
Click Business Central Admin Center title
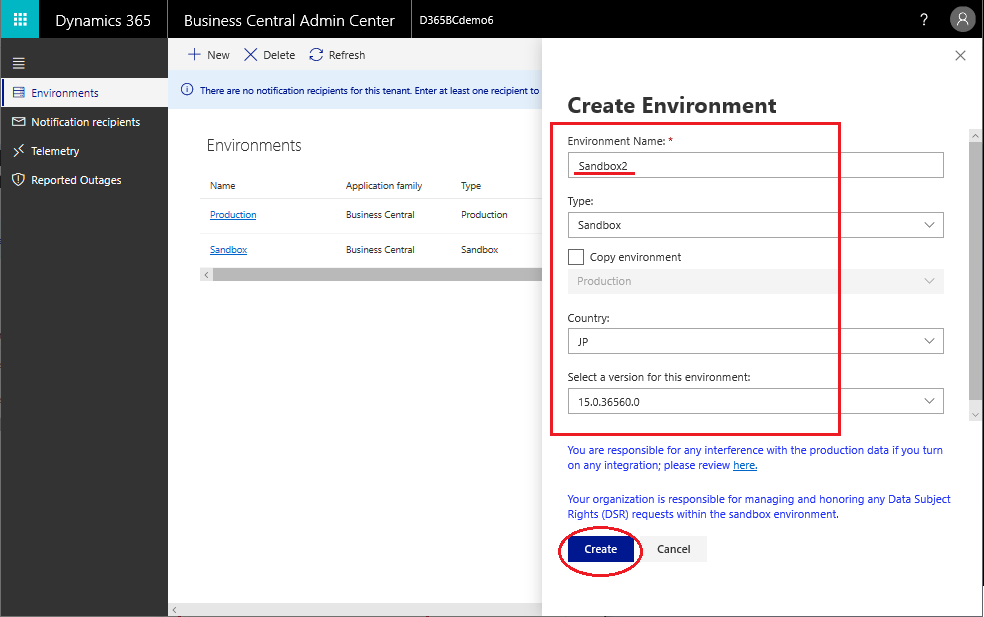coord(289,20)
